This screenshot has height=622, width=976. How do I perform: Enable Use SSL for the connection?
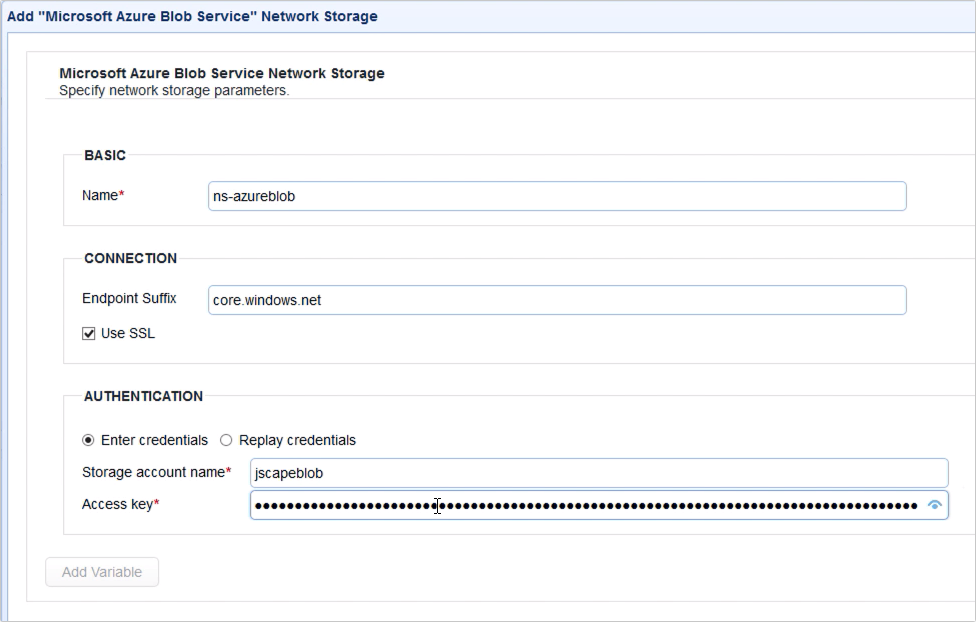click(88, 333)
